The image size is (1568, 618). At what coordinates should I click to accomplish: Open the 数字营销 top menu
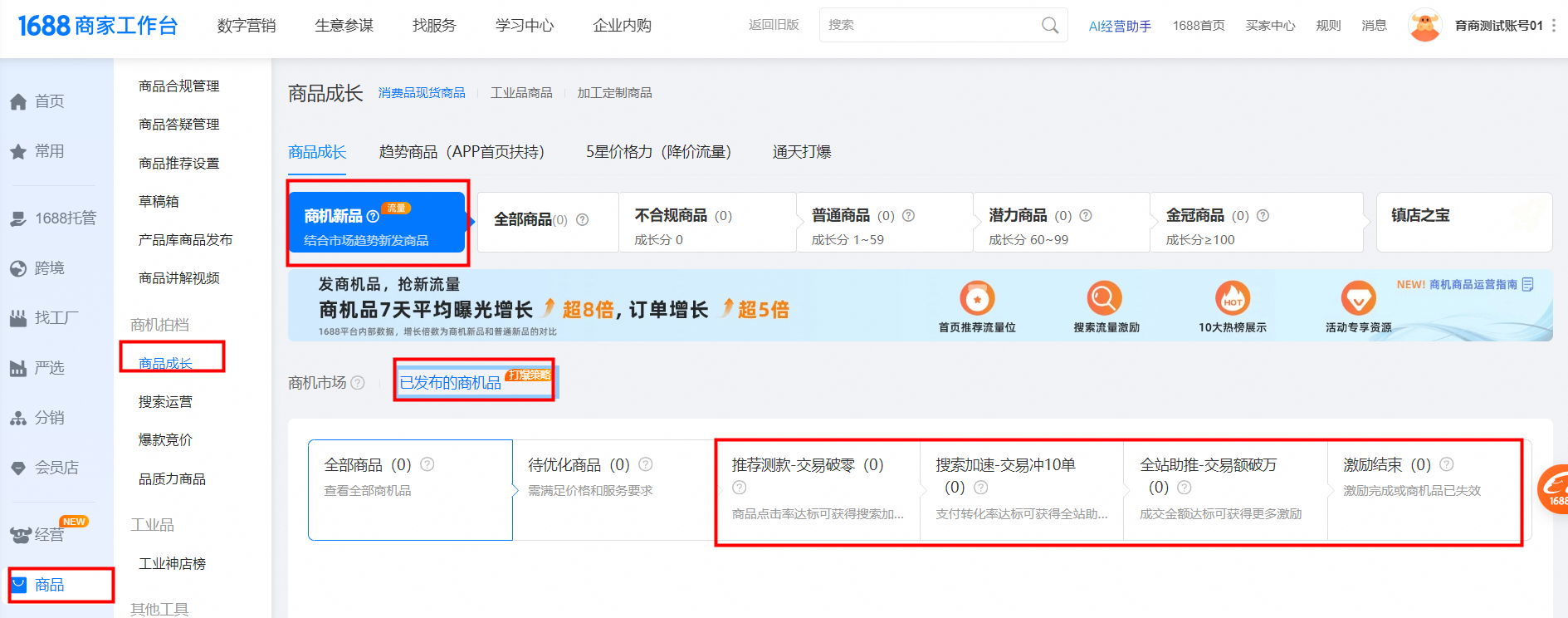click(x=247, y=26)
